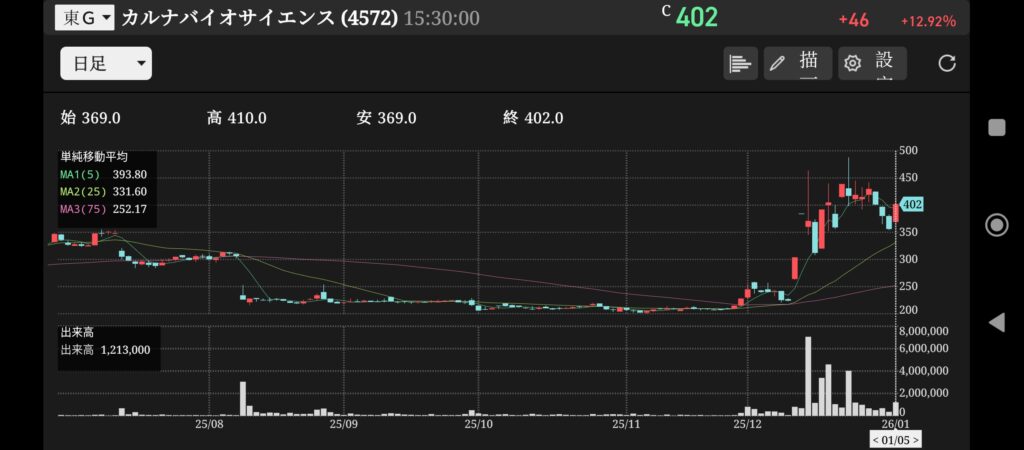1024x450 pixels.
Task: Tap the current price 402 at top
Action: point(696,18)
